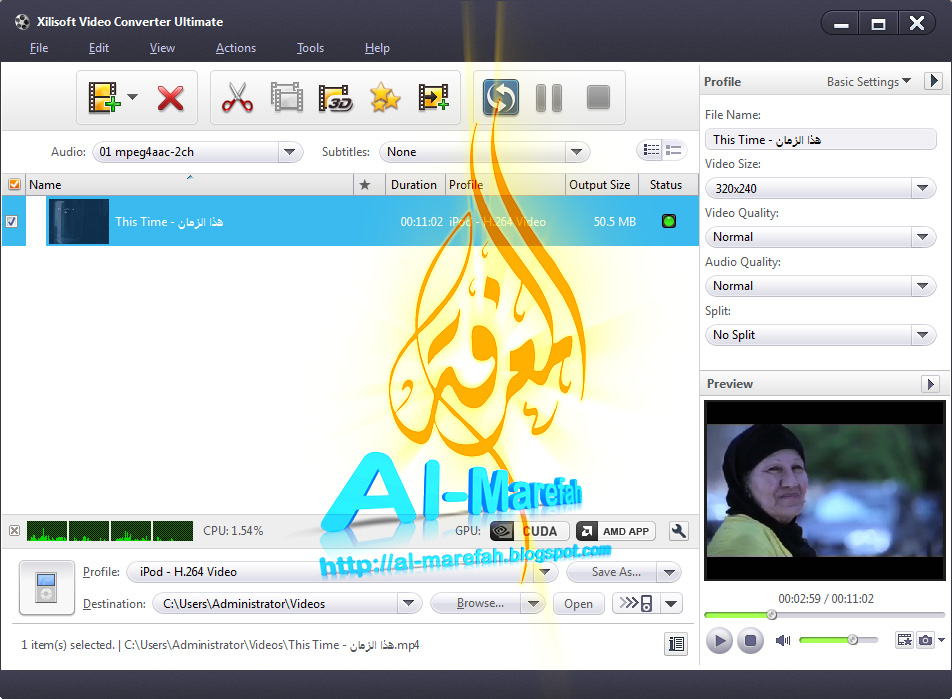
Task: Click the This Time video thumbnail
Action: 78,221
